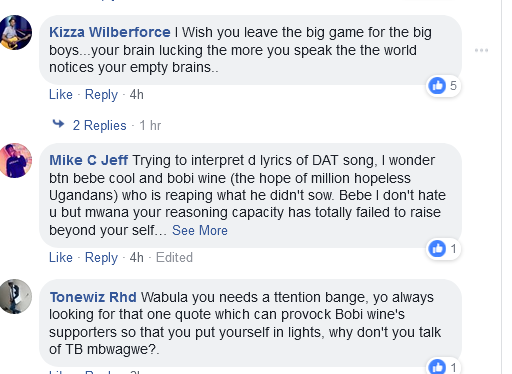The image size is (512, 374).
Task: Like Mike C Jeff's comment
Action: point(61,258)
